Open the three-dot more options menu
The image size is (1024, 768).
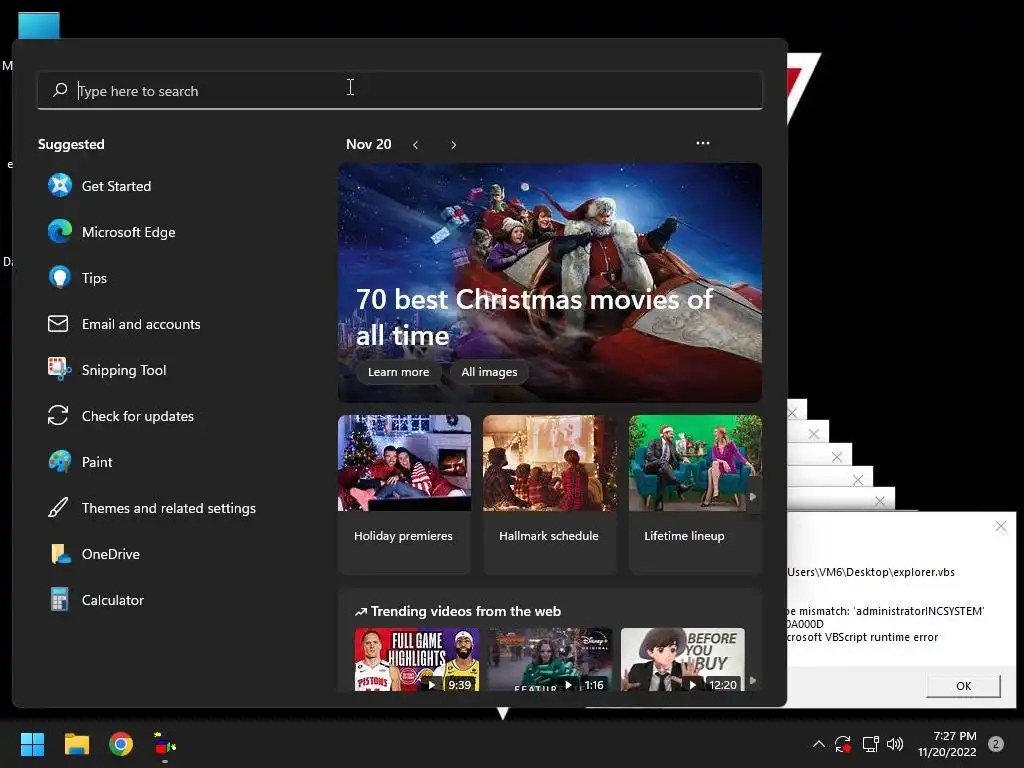click(x=703, y=143)
